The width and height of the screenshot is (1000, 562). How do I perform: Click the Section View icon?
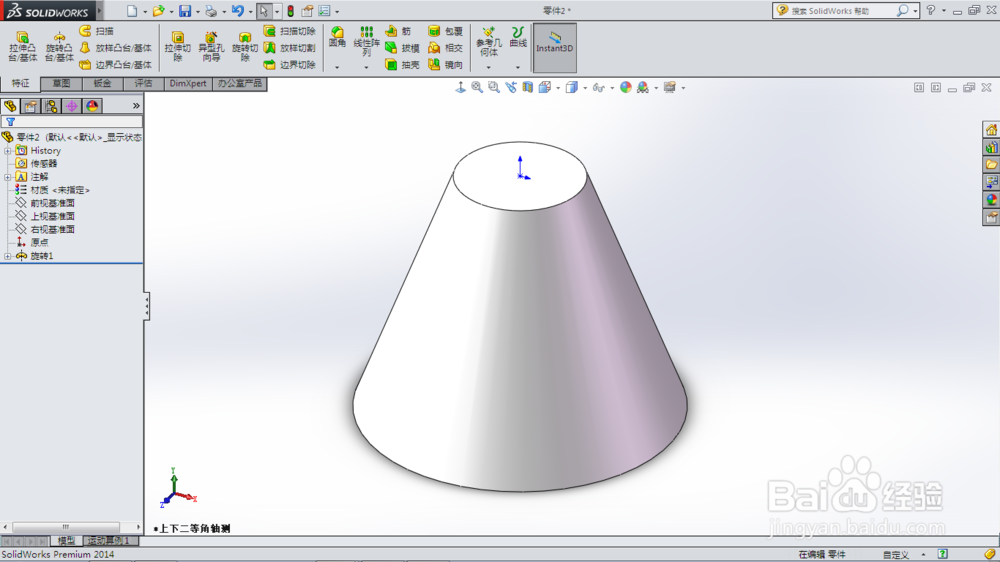pyautogui.click(x=527, y=87)
